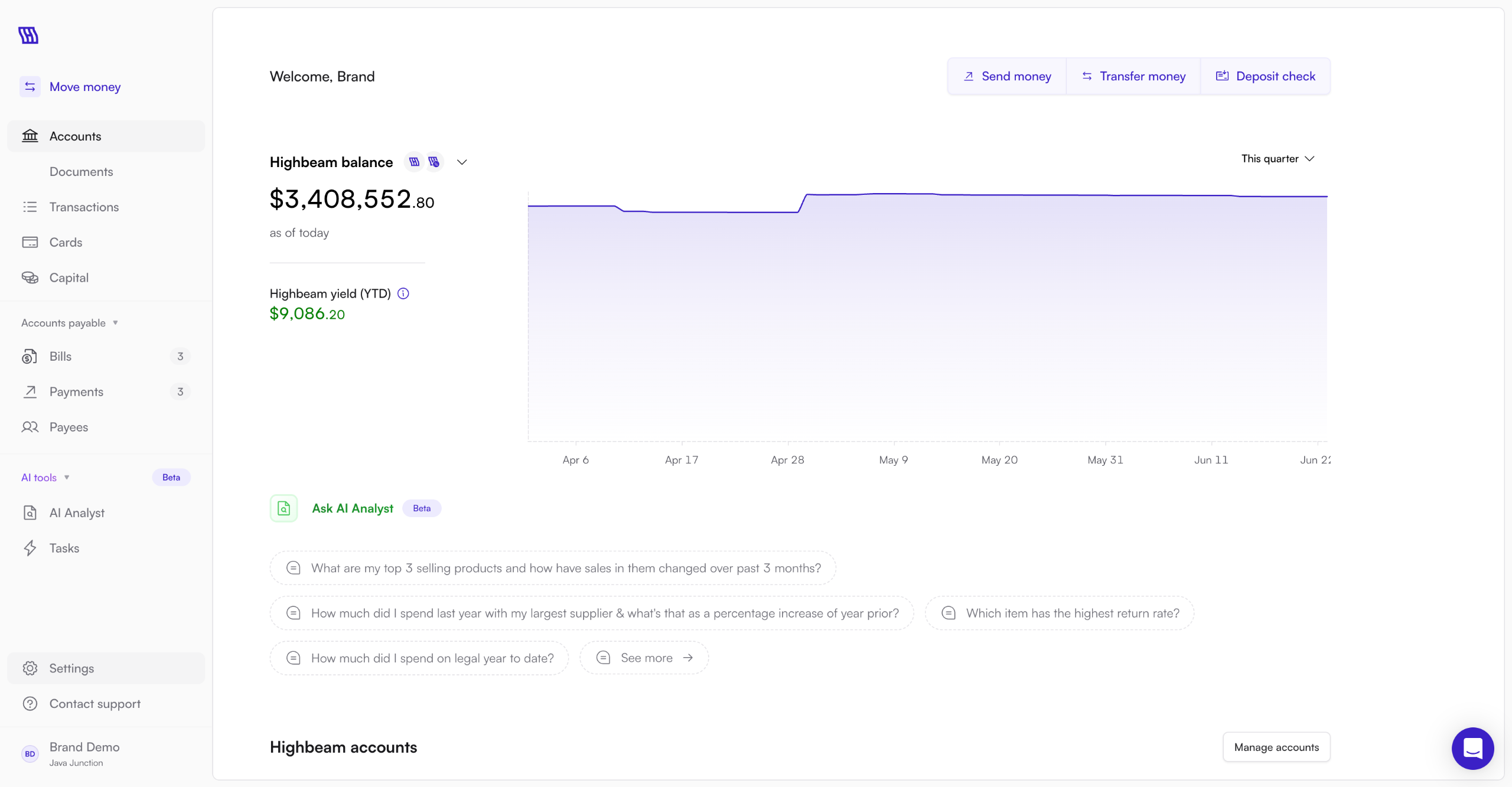The width and height of the screenshot is (1512, 787).
Task: Open Tasks from AI tools
Action: coord(64,548)
